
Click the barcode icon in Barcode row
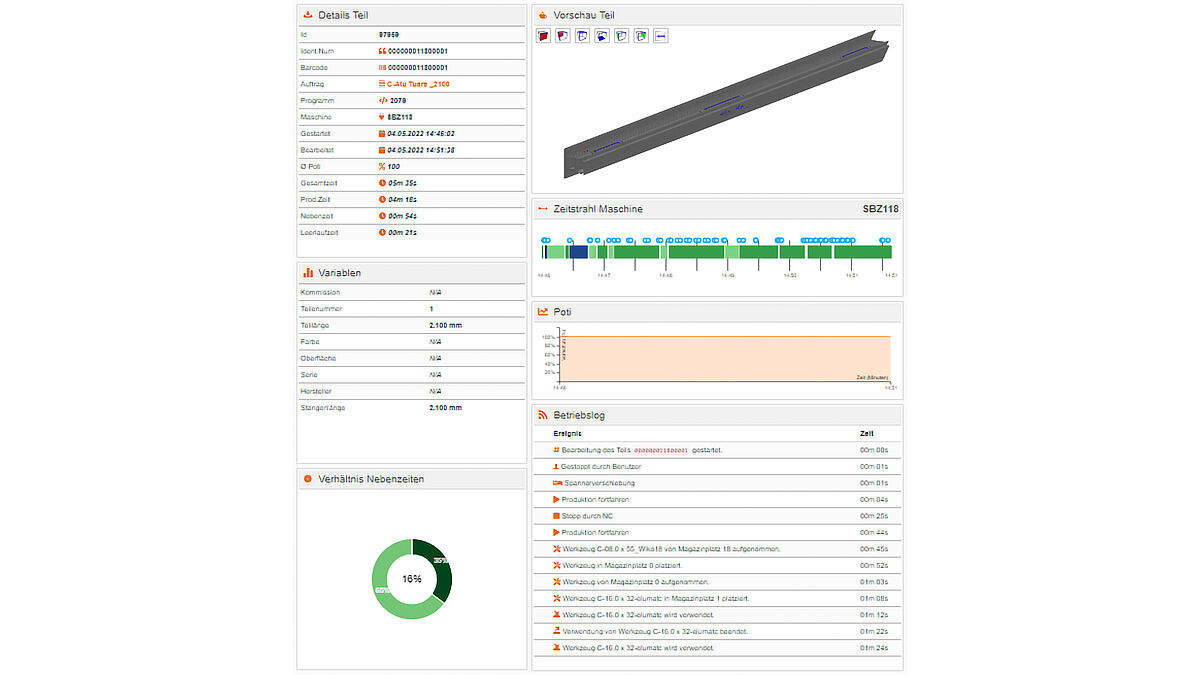pos(382,67)
